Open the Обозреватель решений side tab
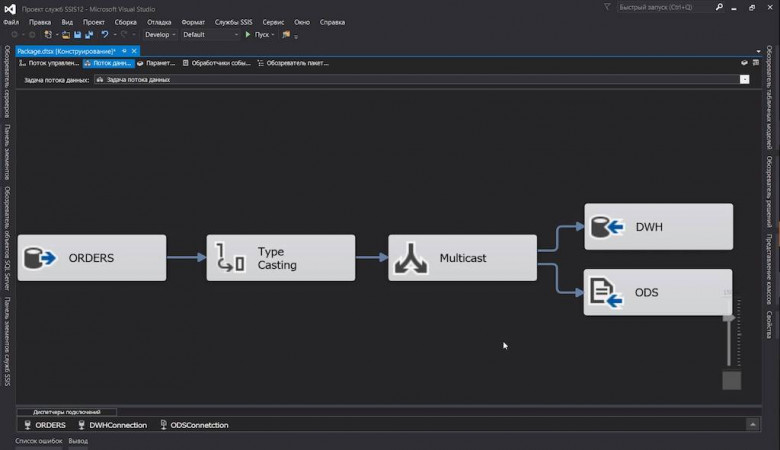This screenshot has width=780, height=450. (769, 192)
